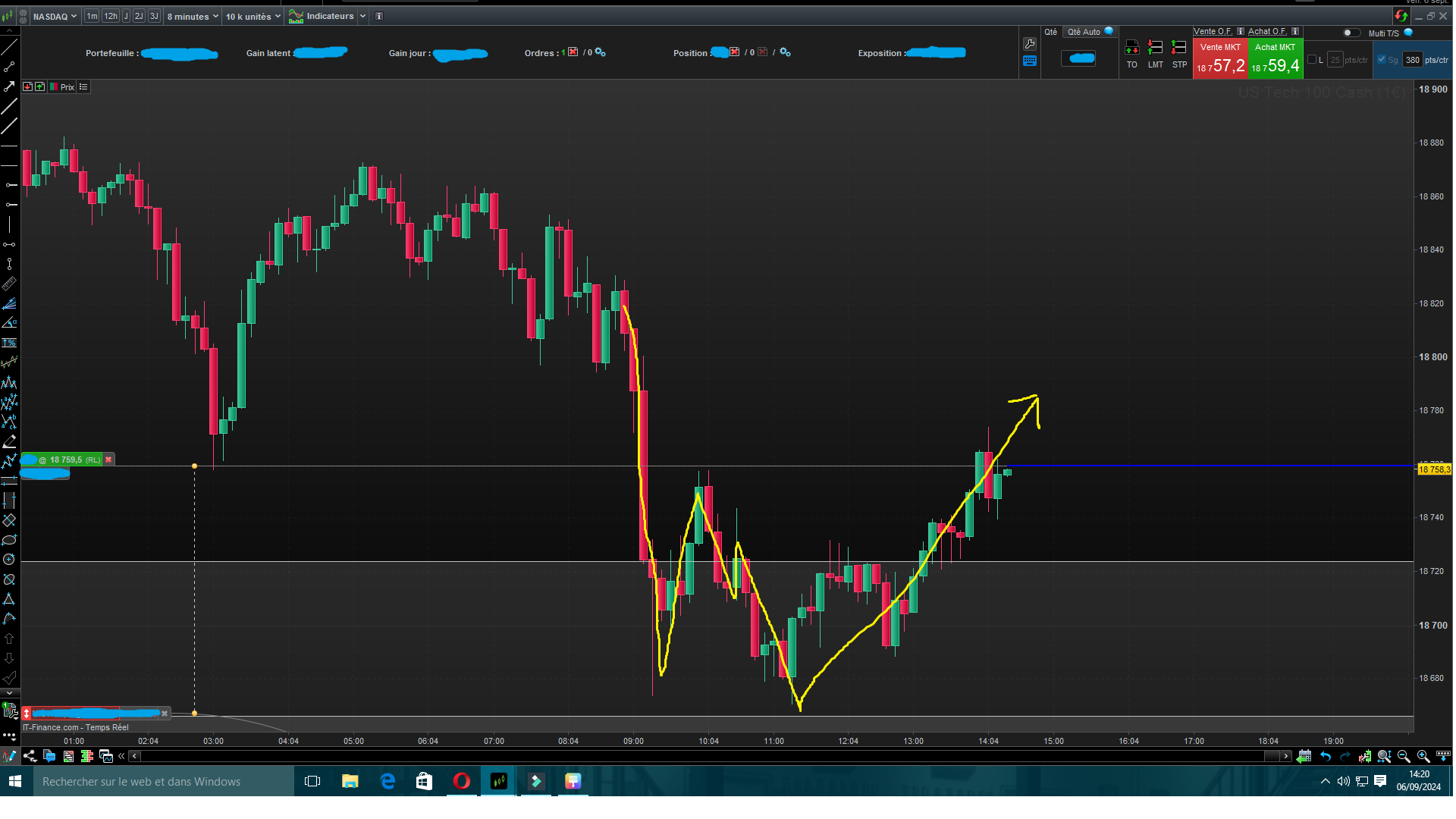Open the 10 k unités dropdown
The width and height of the screenshot is (1456, 819).
tap(253, 16)
